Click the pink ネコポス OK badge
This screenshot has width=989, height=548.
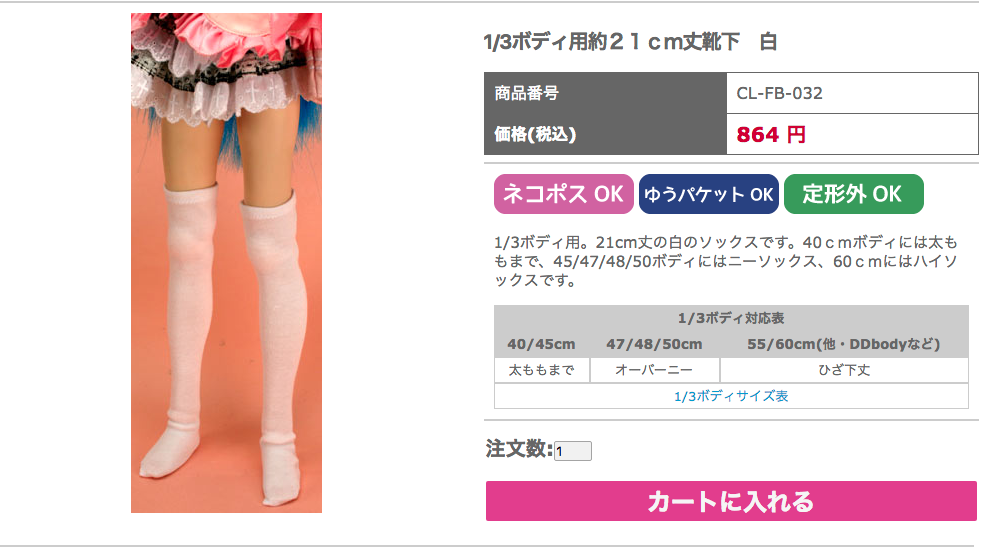(563, 194)
